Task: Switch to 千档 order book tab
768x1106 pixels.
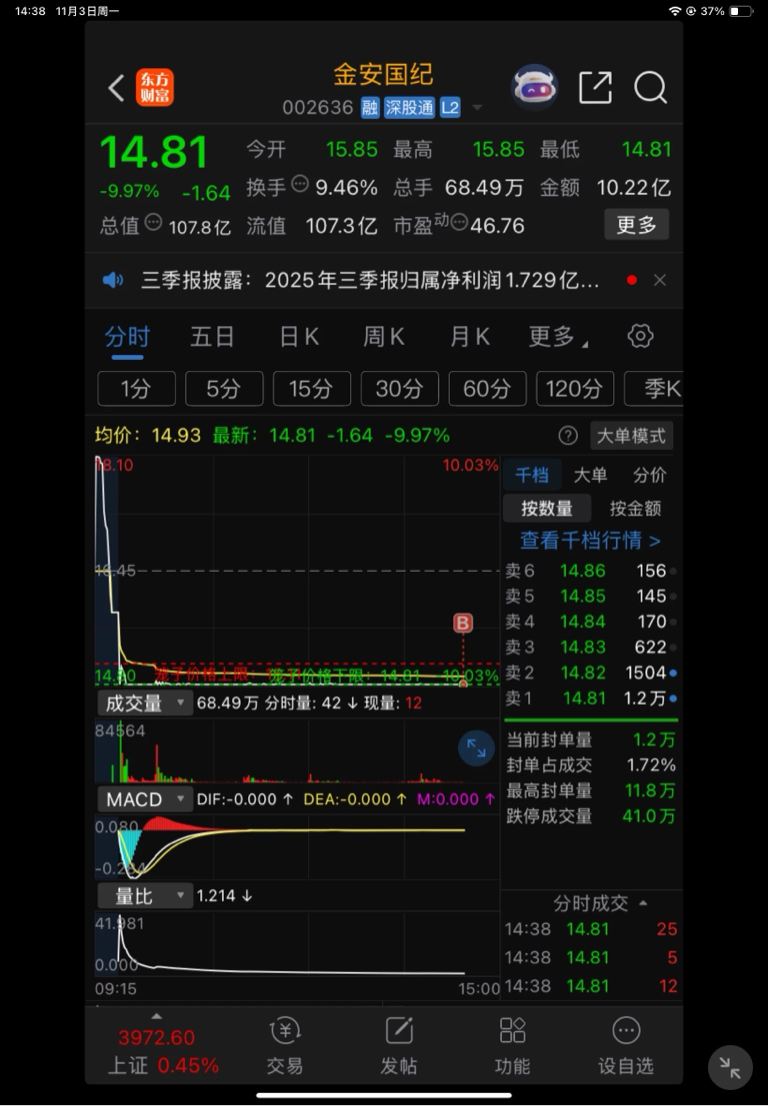Action: 532,475
